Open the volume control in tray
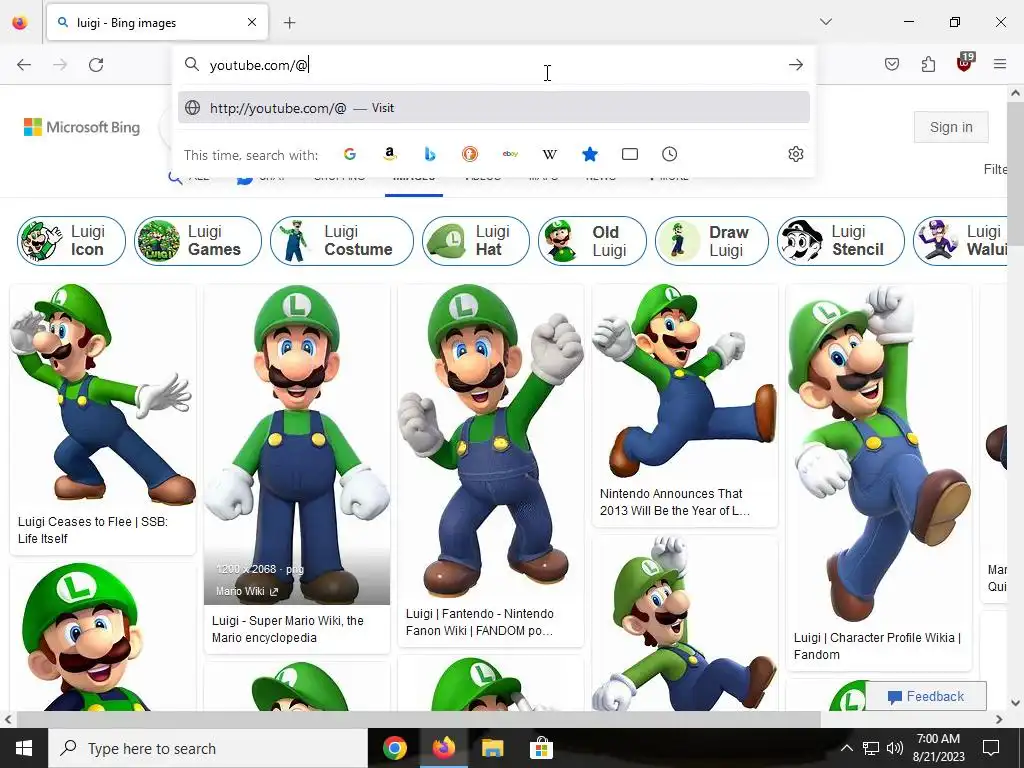This screenshot has height=768, width=1024. pyautogui.click(x=895, y=748)
